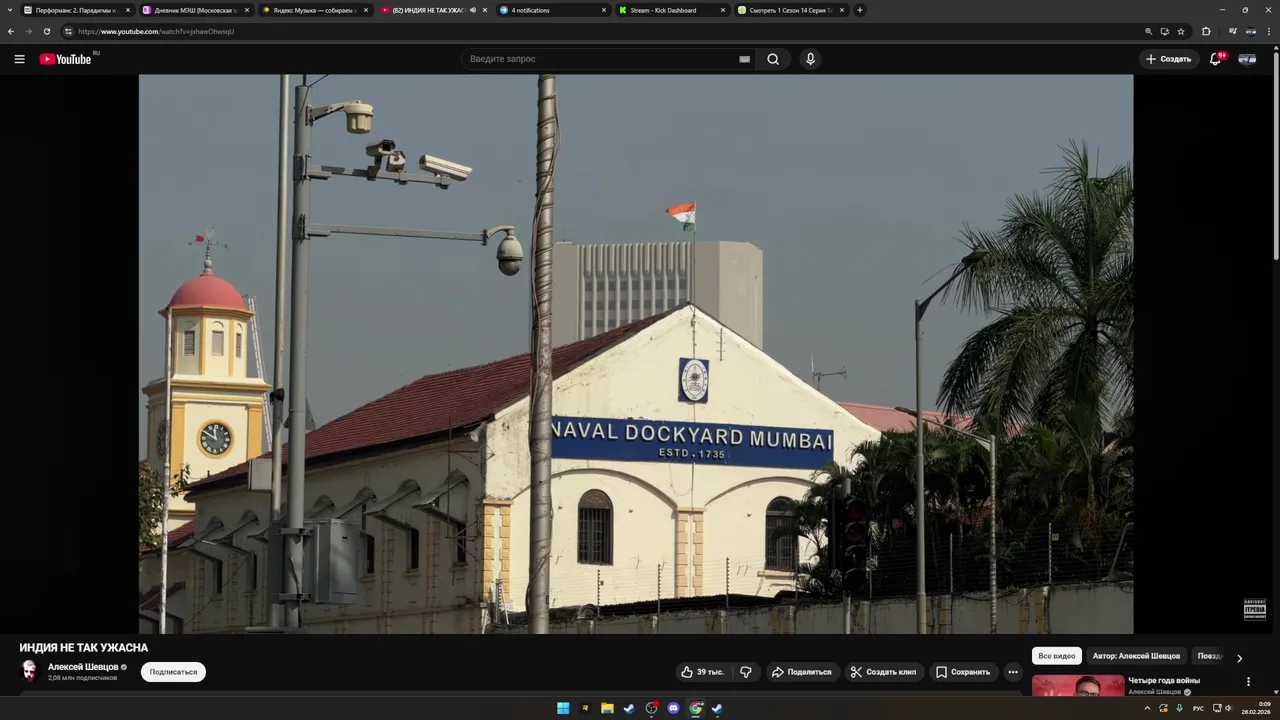
Task: Open the account avatar menu
Action: pyautogui.click(x=1247, y=59)
